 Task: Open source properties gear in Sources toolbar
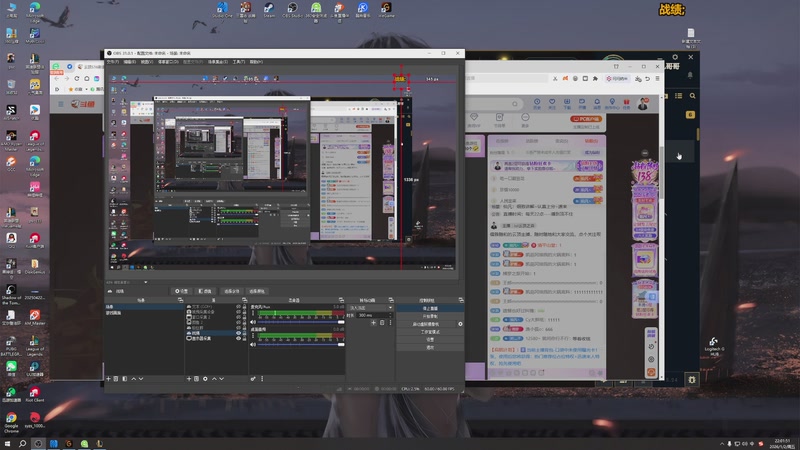click(x=205, y=379)
